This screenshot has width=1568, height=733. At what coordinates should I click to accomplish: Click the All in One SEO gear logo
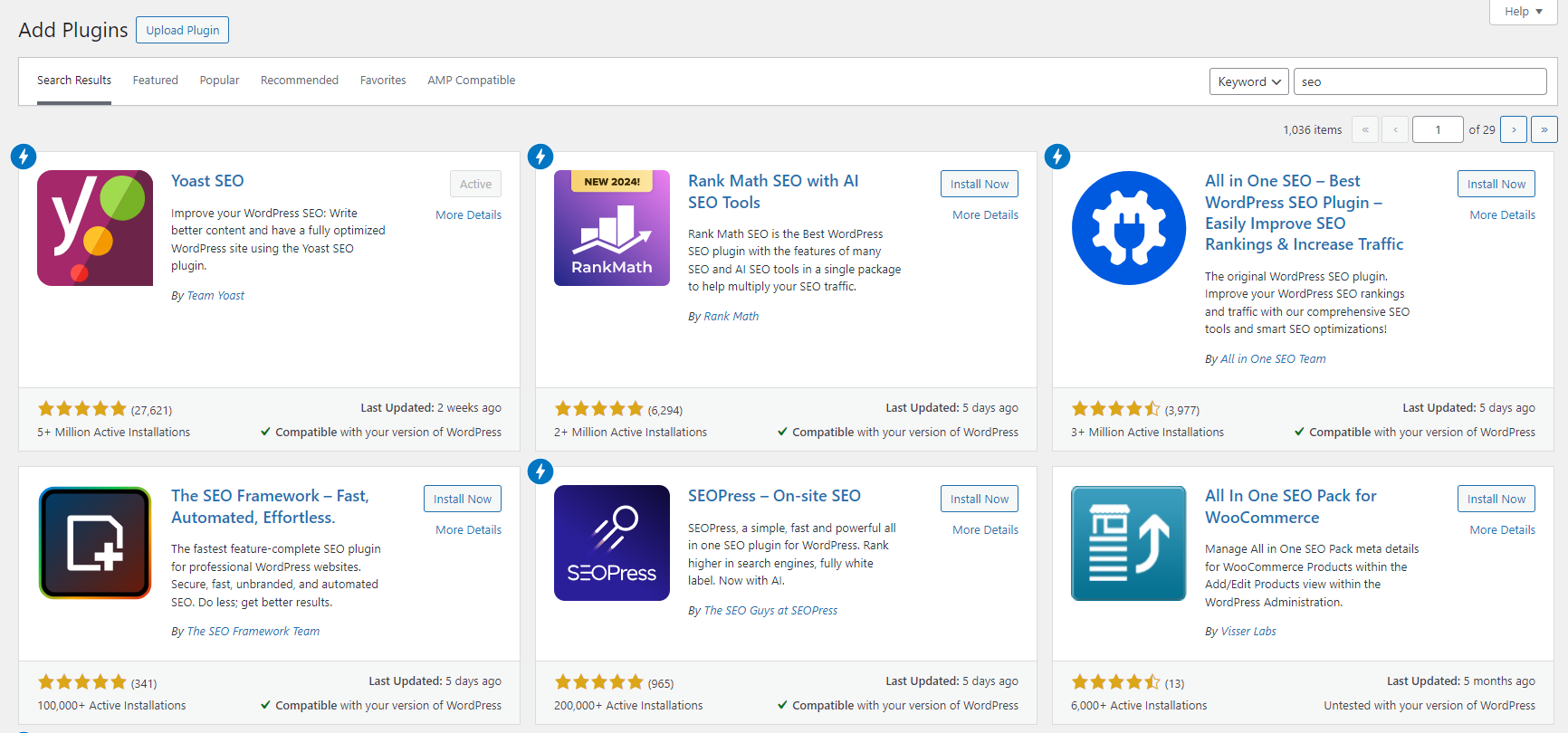pos(1129,228)
